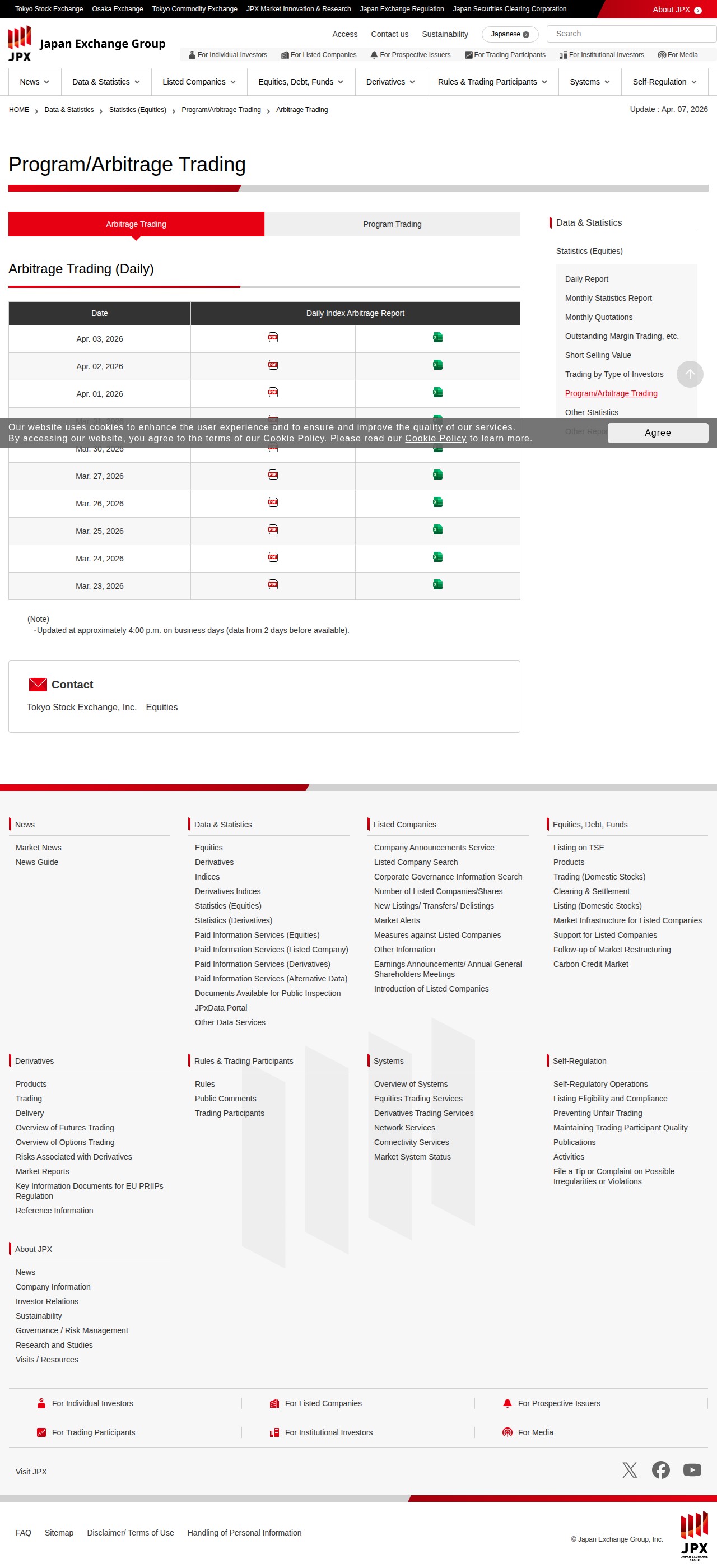Expand Rules & Trading Participants menu
The image size is (717, 1568).
click(x=492, y=82)
